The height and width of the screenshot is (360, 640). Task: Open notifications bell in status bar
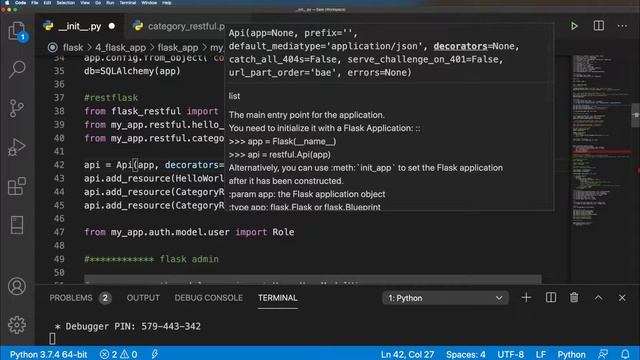pyautogui.click(x=625, y=354)
